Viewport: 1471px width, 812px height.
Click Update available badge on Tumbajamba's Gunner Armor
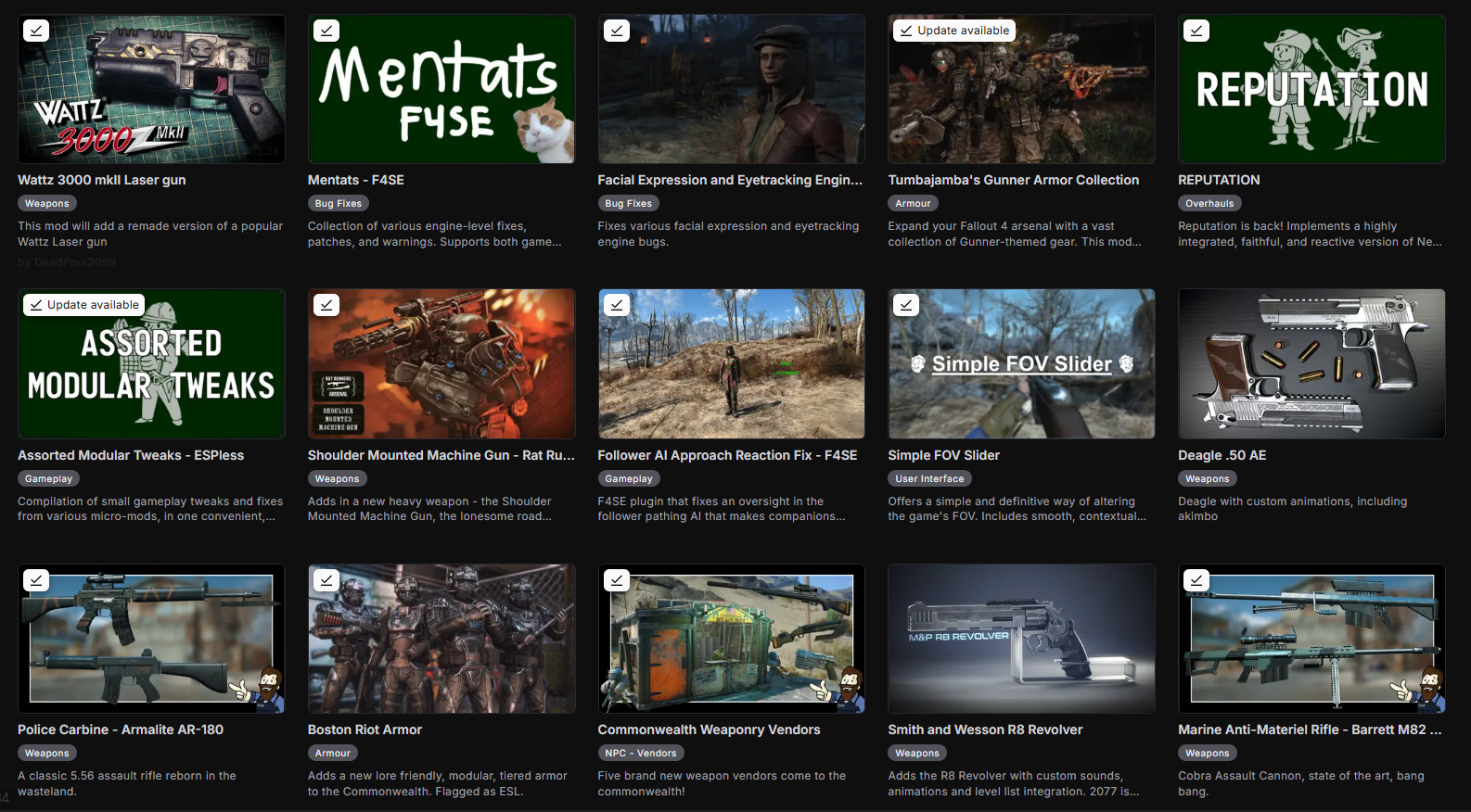pos(954,31)
